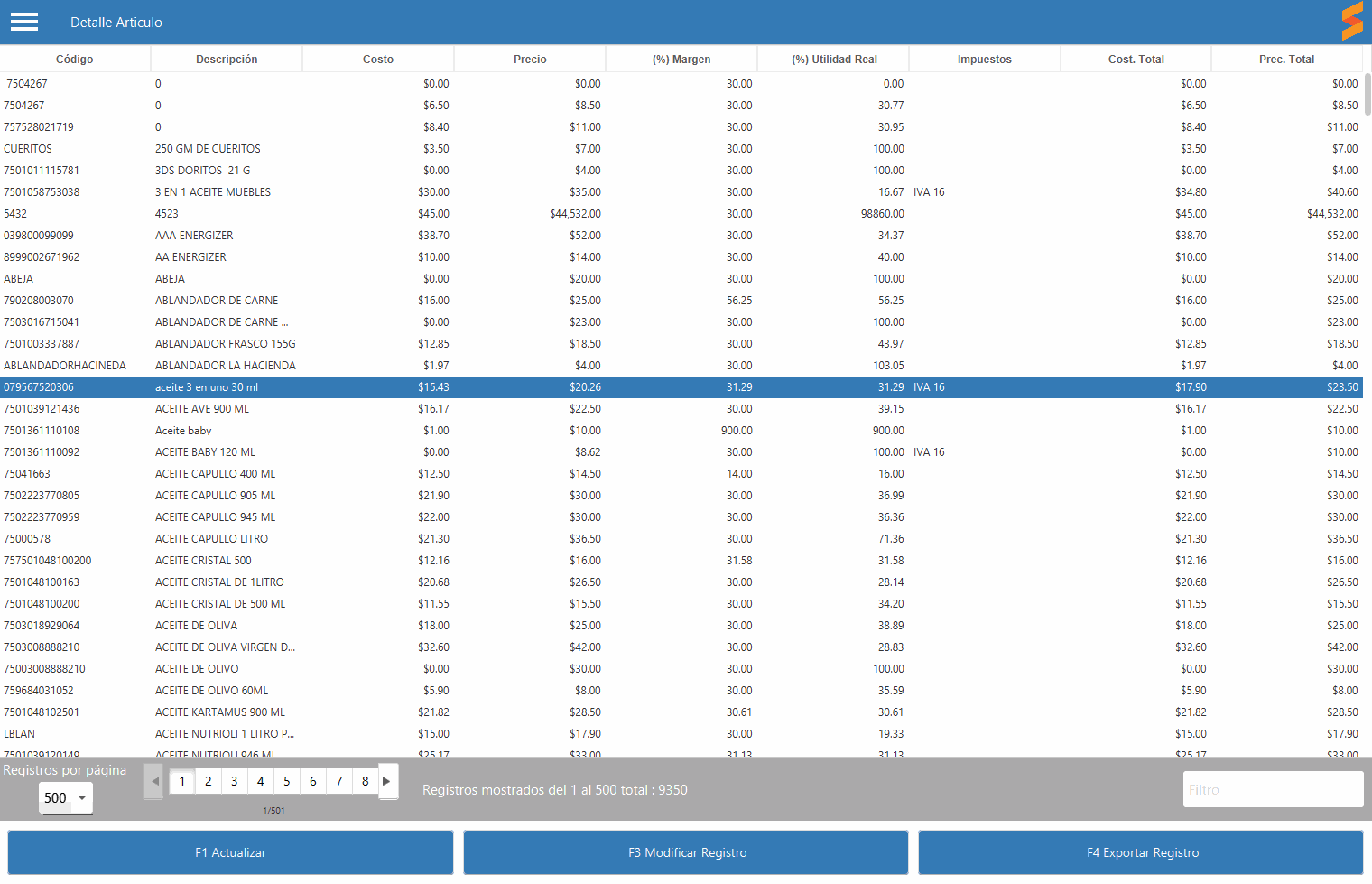Viewport: 1372px width, 884px height.
Task: Go to the next page arrow
Action: [x=387, y=781]
